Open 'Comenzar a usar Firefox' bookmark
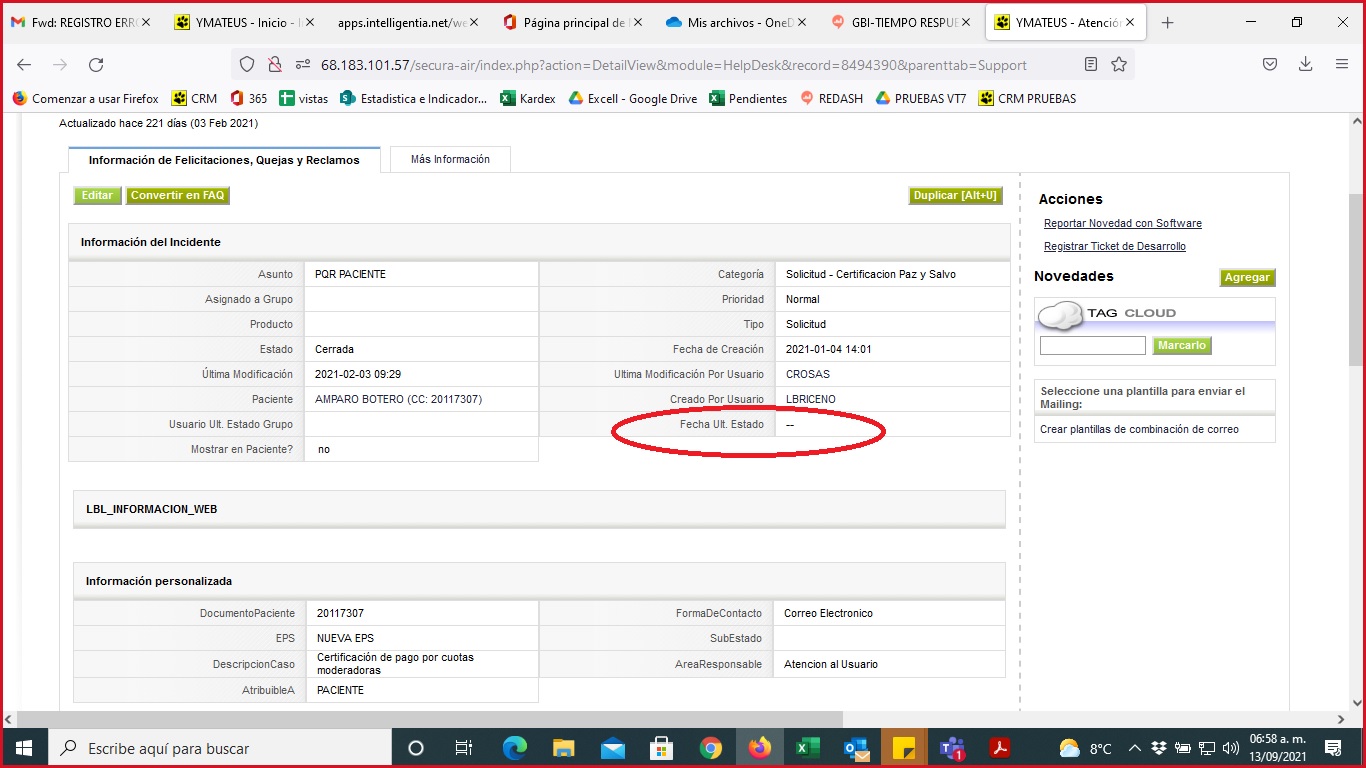This screenshot has width=1366, height=768. (x=85, y=98)
